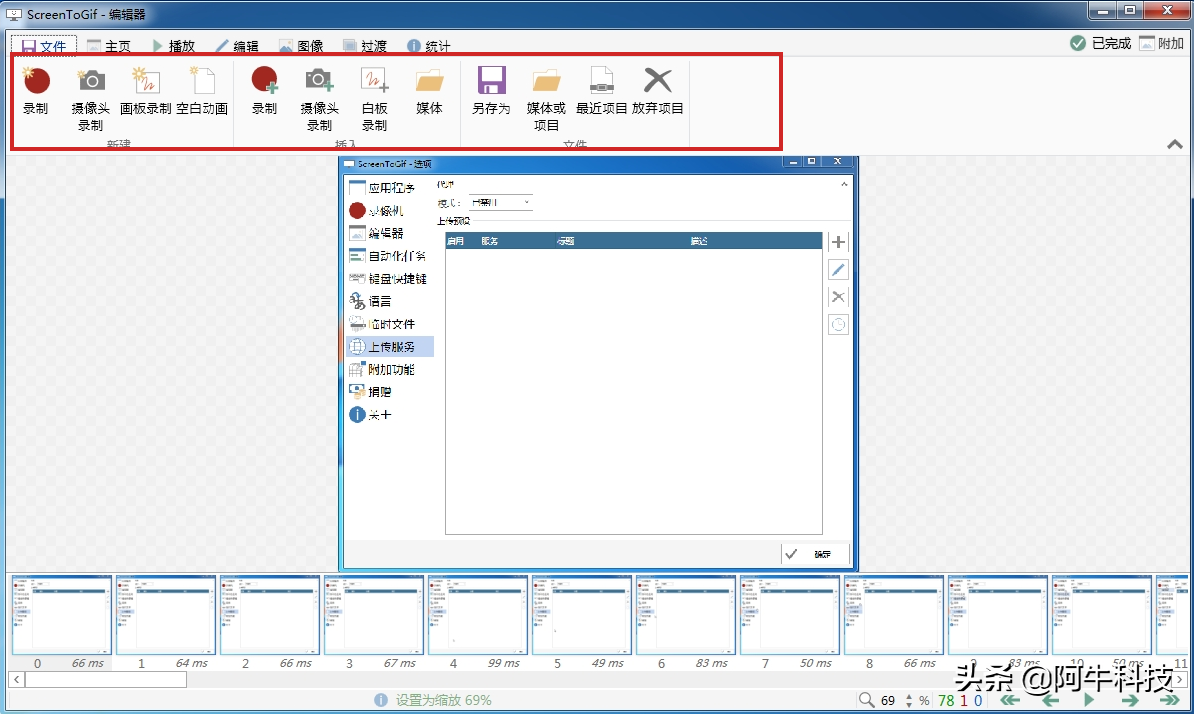Screen dimensions: 1194x714
Task: Open recent projects (最近项目)
Action: (602, 91)
